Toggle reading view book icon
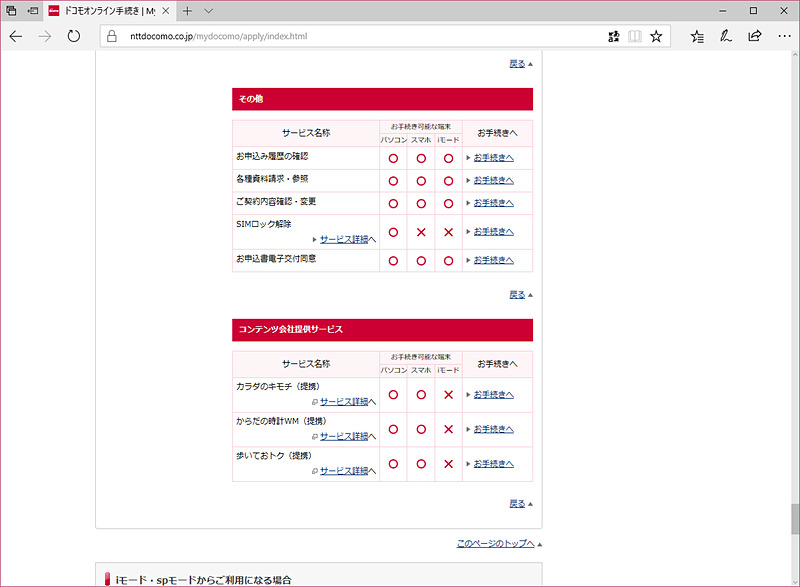The height and width of the screenshot is (587, 800). tap(635, 36)
